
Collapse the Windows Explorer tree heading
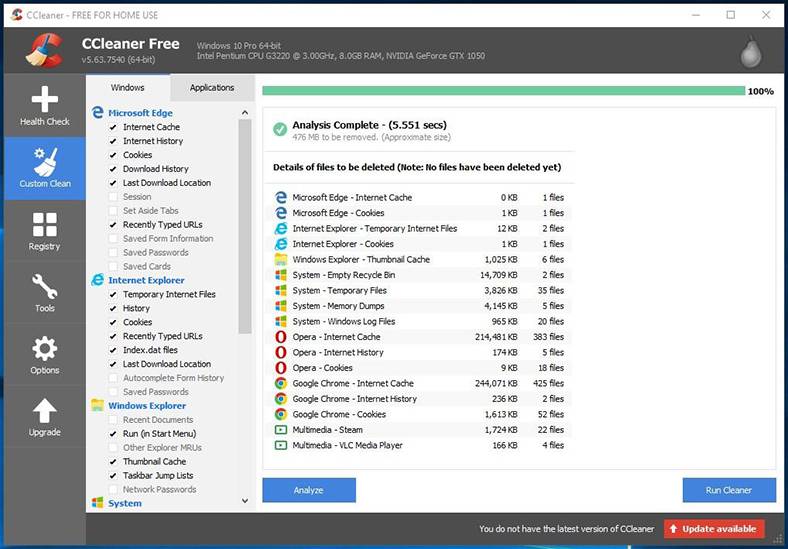coord(147,406)
